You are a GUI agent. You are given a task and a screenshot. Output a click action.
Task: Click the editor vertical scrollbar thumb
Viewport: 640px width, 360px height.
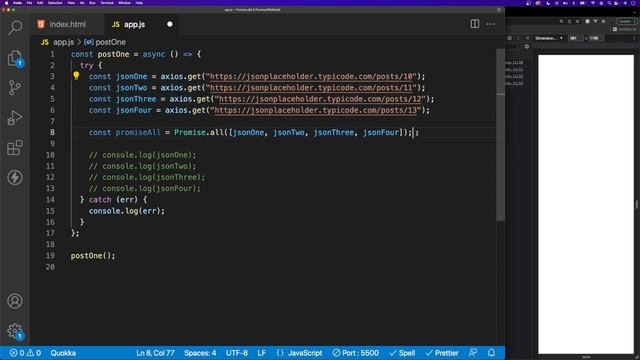[x=500, y=135]
